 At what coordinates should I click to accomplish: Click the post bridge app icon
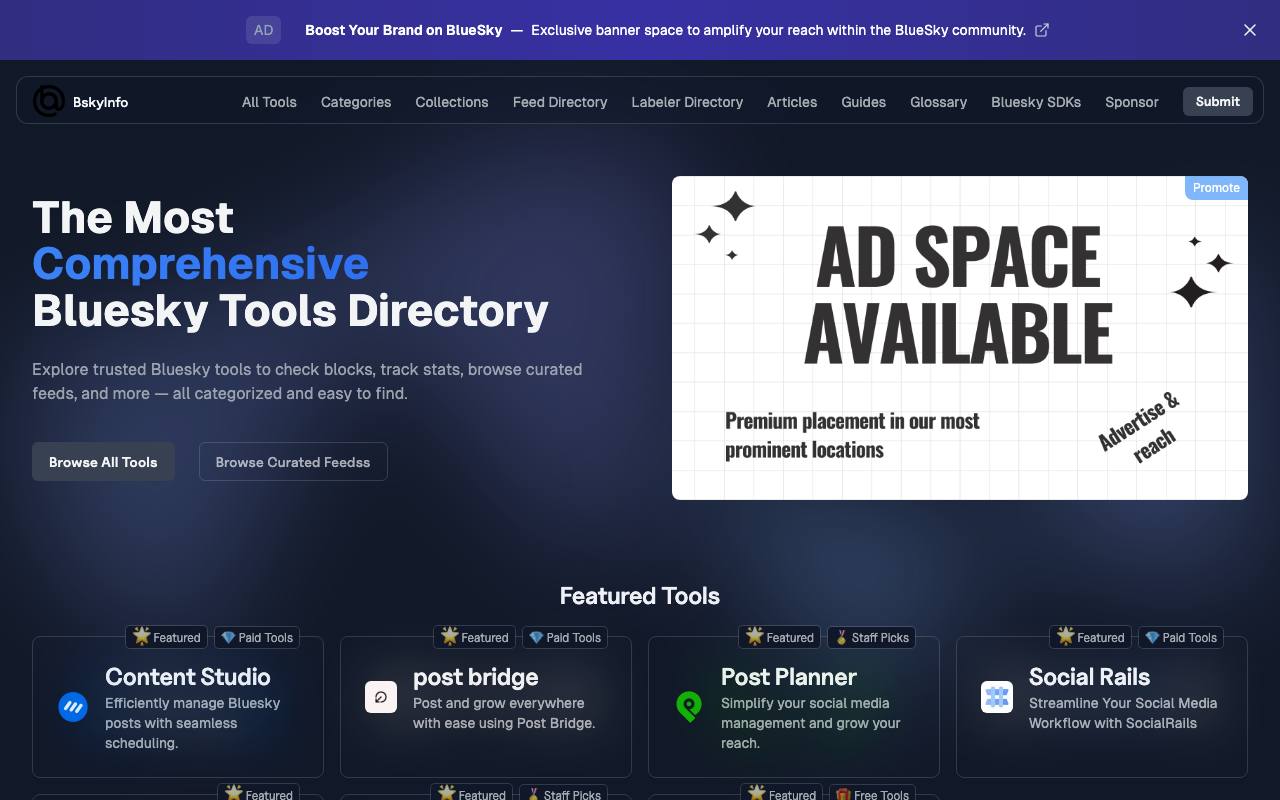coord(381,697)
